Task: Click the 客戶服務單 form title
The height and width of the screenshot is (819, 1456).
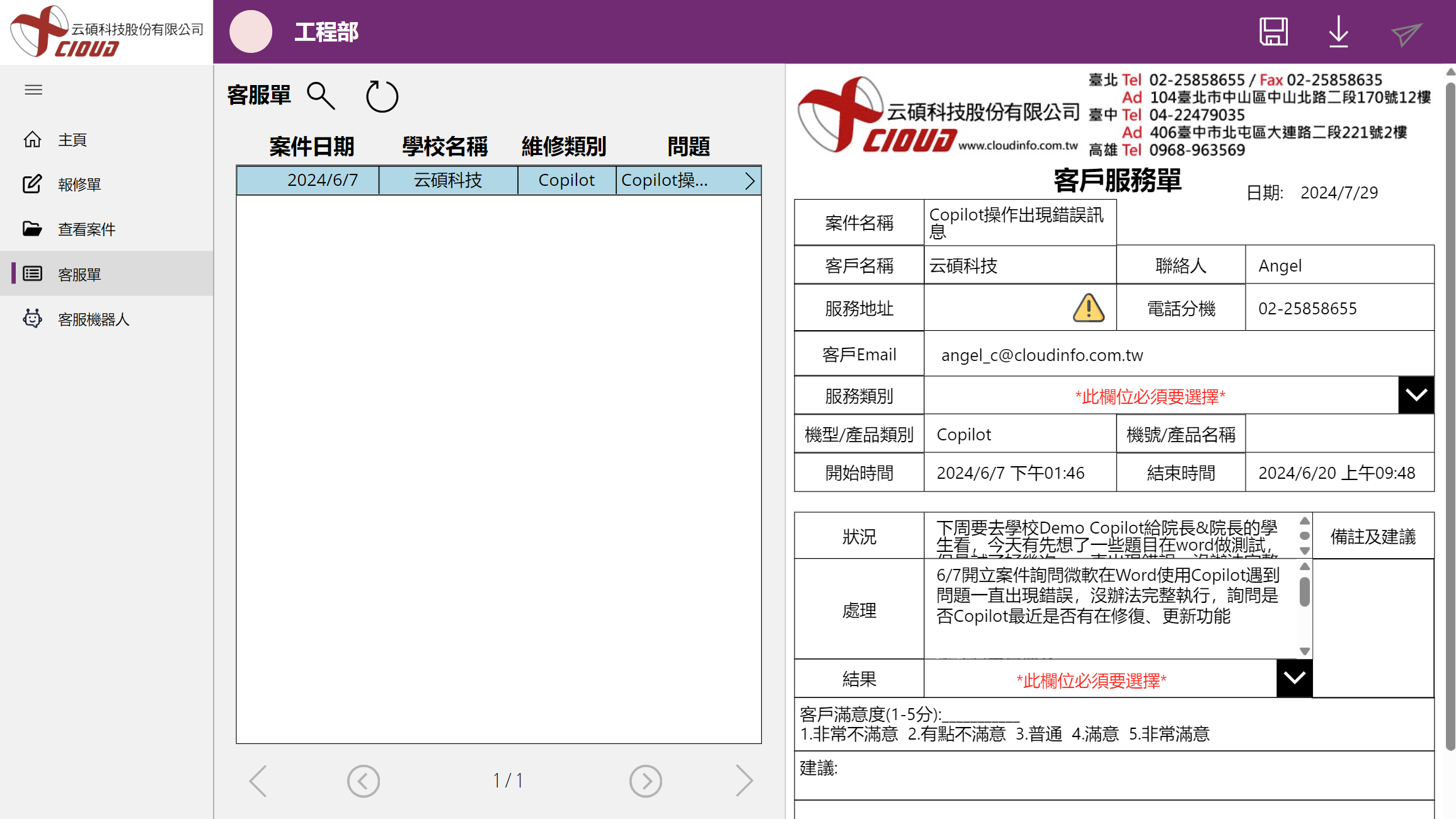Action: point(1117,181)
